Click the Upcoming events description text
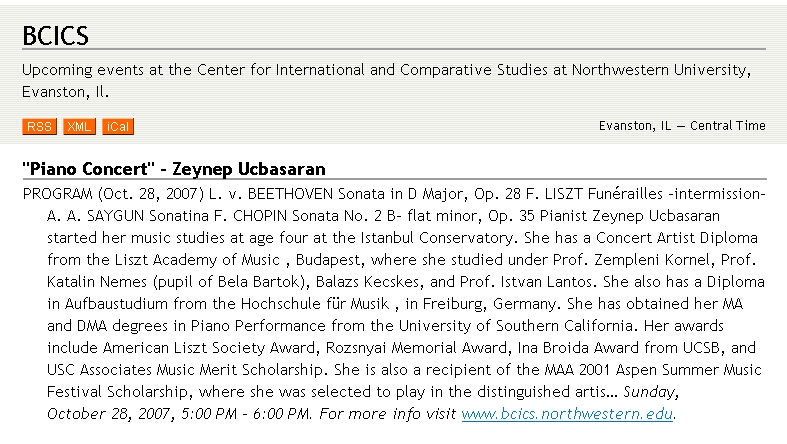787x444 pixels. [x=386, y=80]
